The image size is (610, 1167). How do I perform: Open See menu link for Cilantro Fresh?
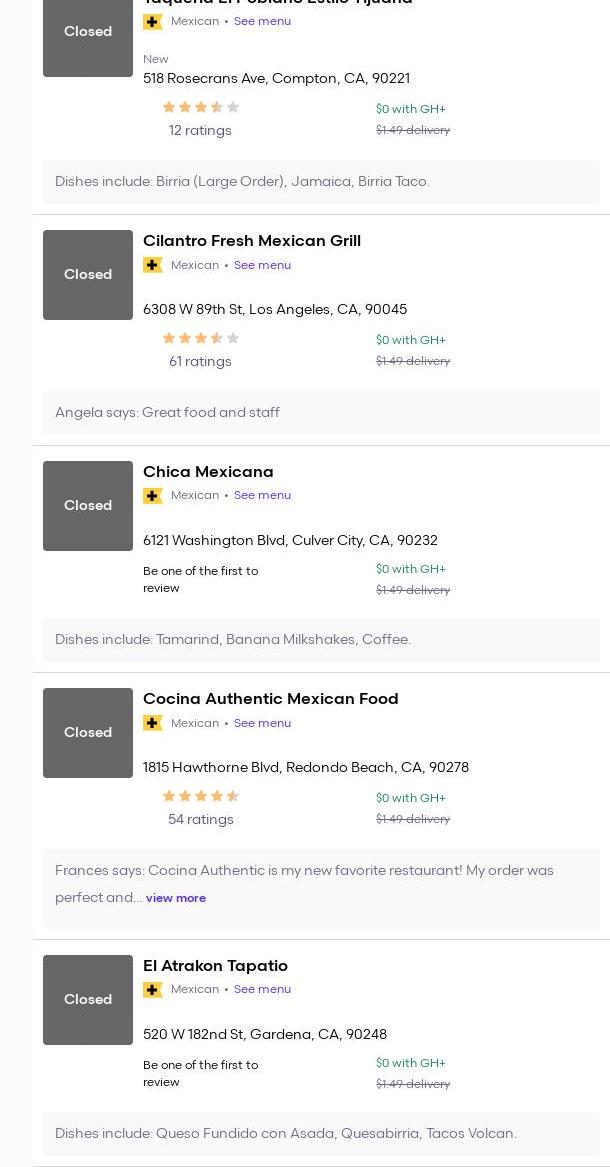coord(262,265)
